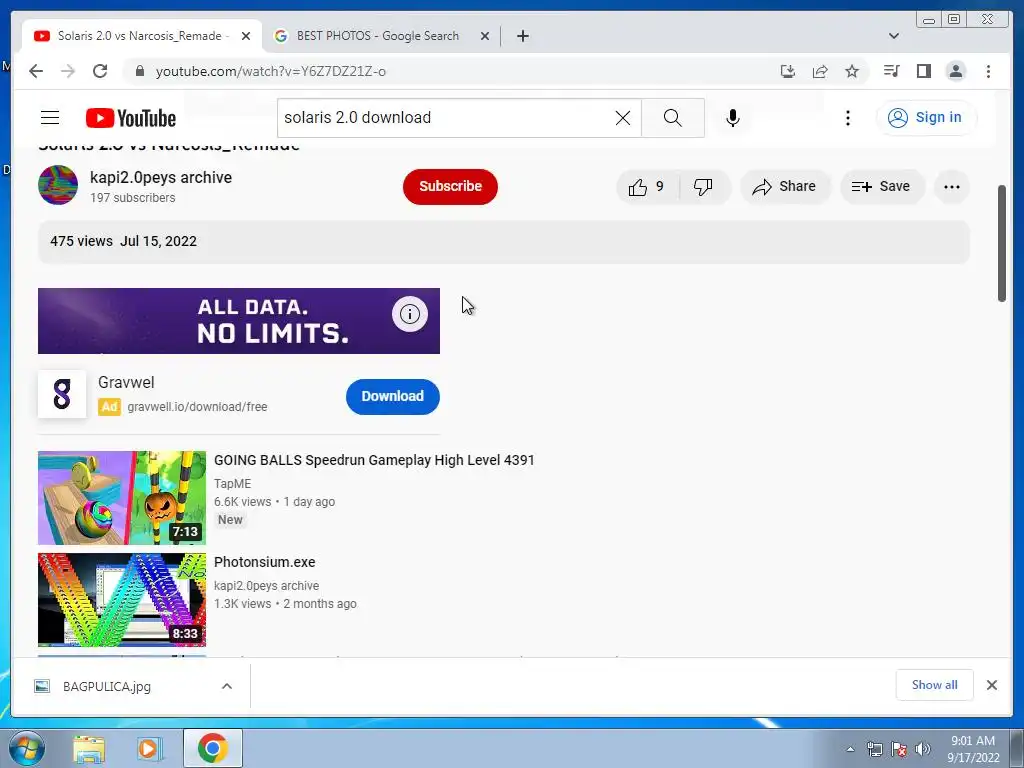
Task: Open YouTube hamburger guide menu
Action: [50, 118]
